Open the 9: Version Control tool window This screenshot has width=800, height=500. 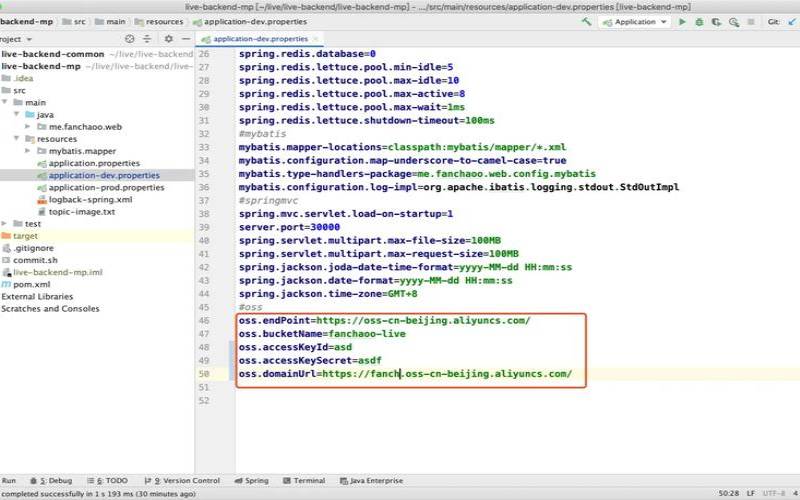[x=182, y=481]
